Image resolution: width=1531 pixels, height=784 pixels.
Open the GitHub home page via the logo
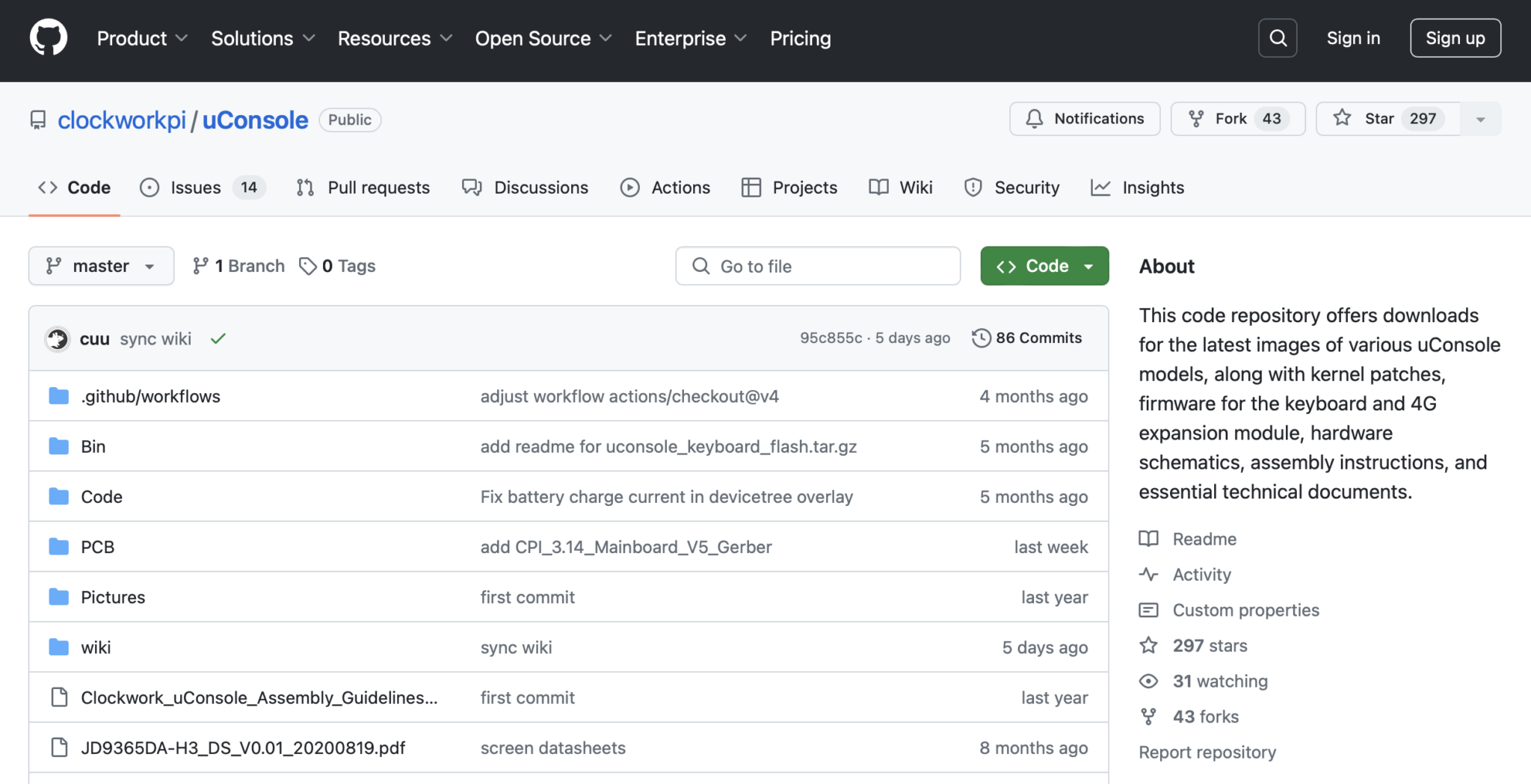pos(48,36)
